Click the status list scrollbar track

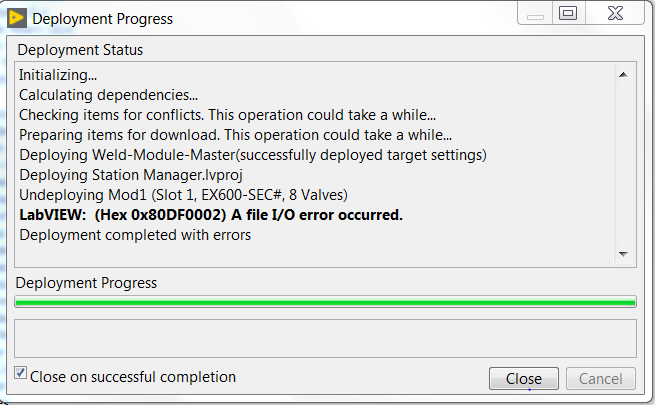point(623,165)
